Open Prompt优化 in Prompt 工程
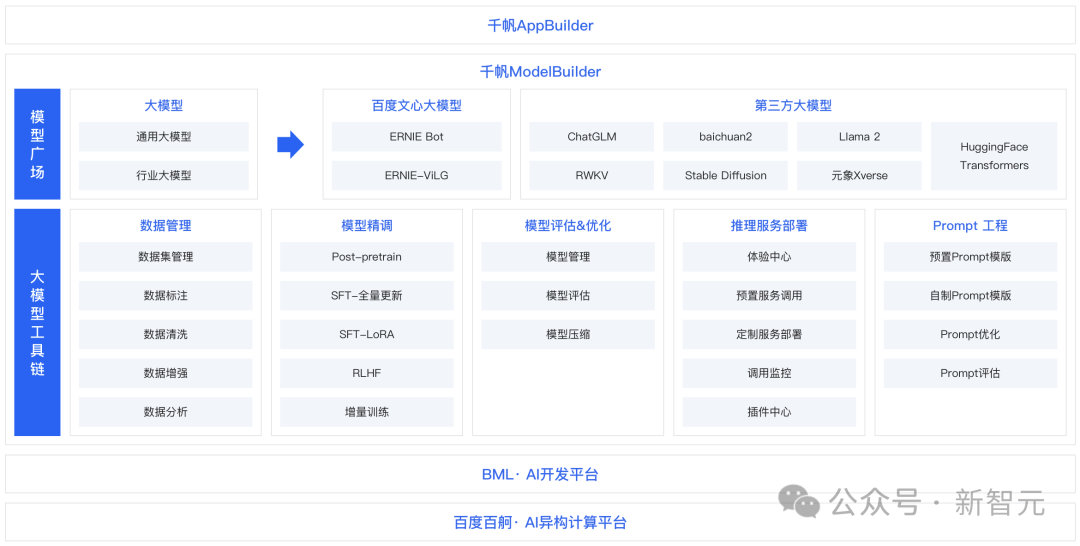Viewport: 1080px width, 546px height. pos(969,334)
